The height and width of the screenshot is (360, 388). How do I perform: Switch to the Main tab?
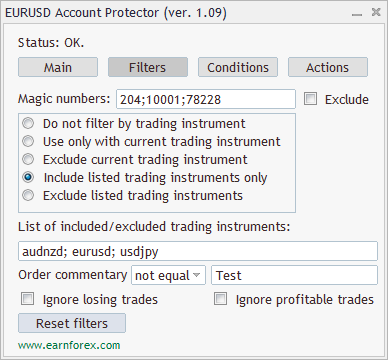click(x=58, y=67)
